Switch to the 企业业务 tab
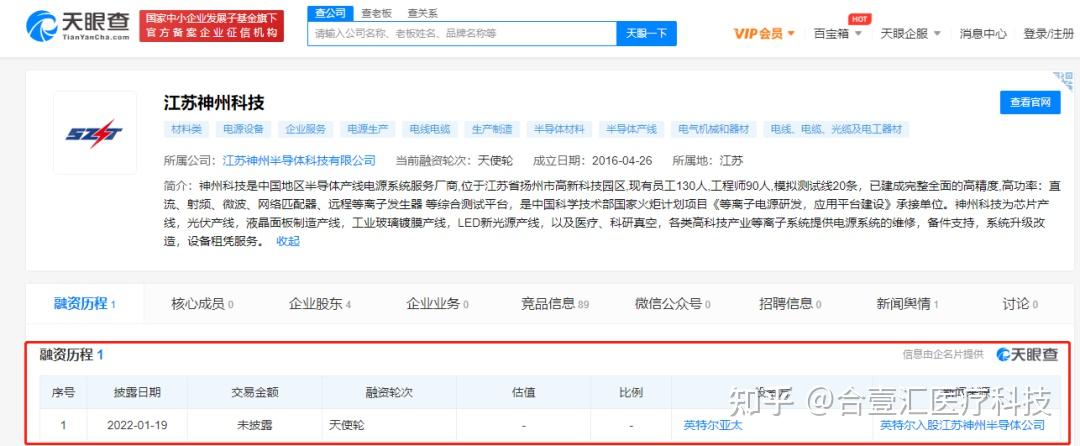Image resolution: width=1080 pixels, height=446 pixels. (x=437, y=304)
